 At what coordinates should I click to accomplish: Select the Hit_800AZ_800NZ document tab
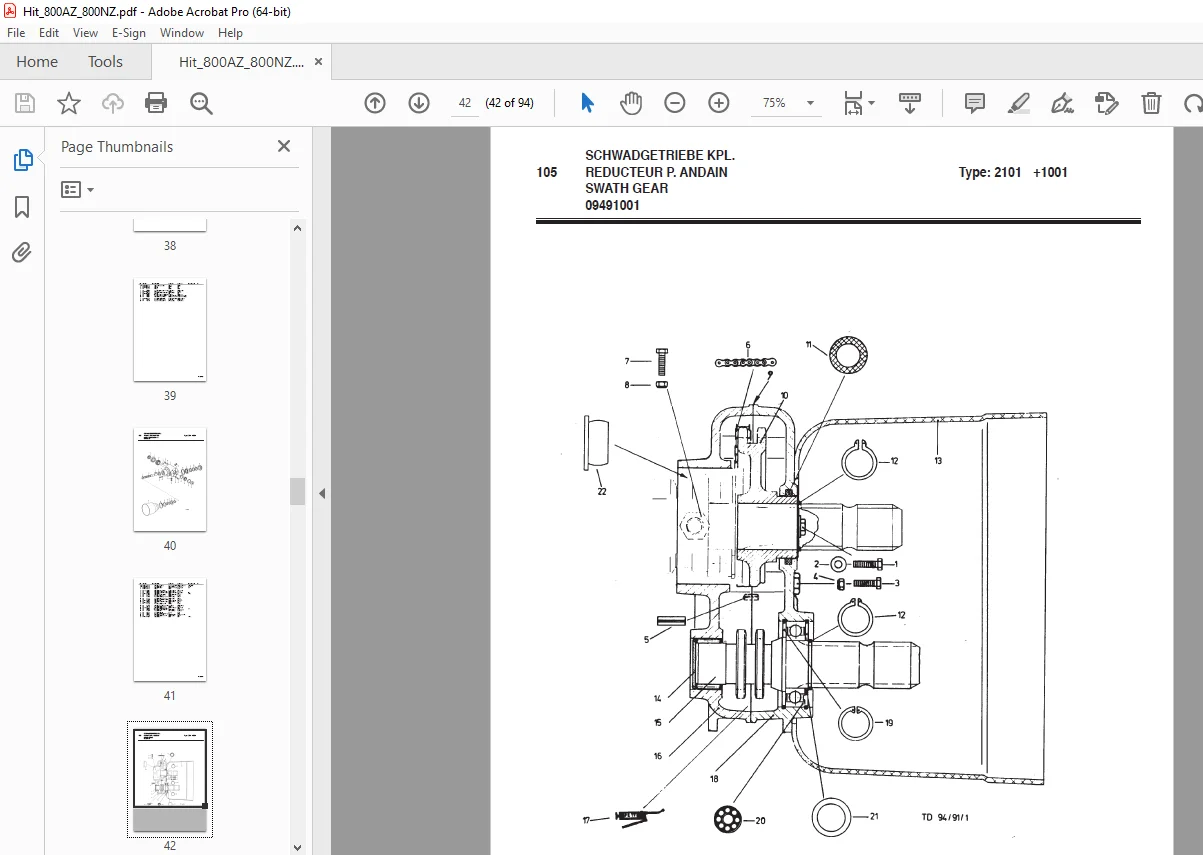(241, 62)
